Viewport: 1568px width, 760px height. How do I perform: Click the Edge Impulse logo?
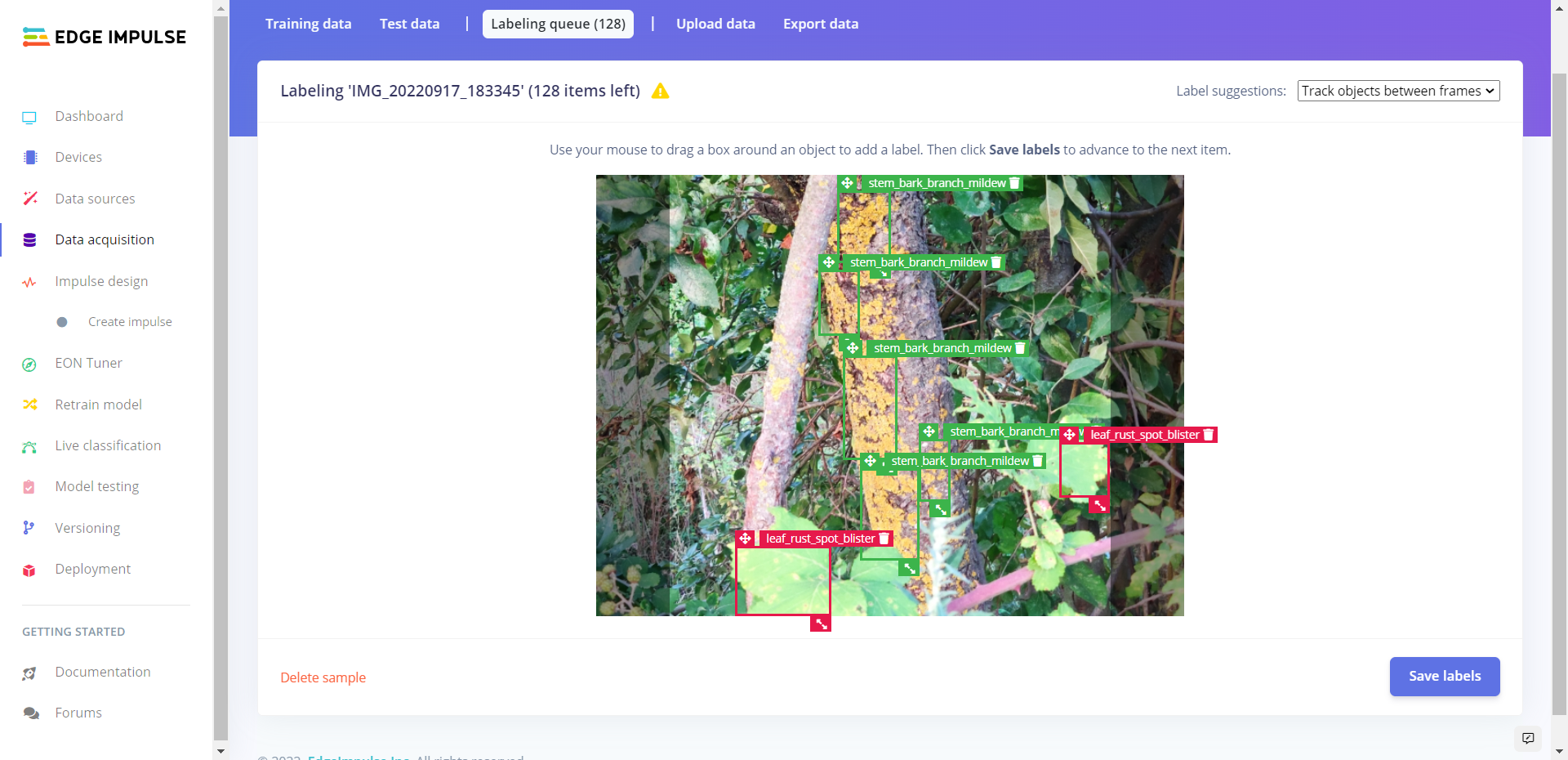[x=105, y=37]
